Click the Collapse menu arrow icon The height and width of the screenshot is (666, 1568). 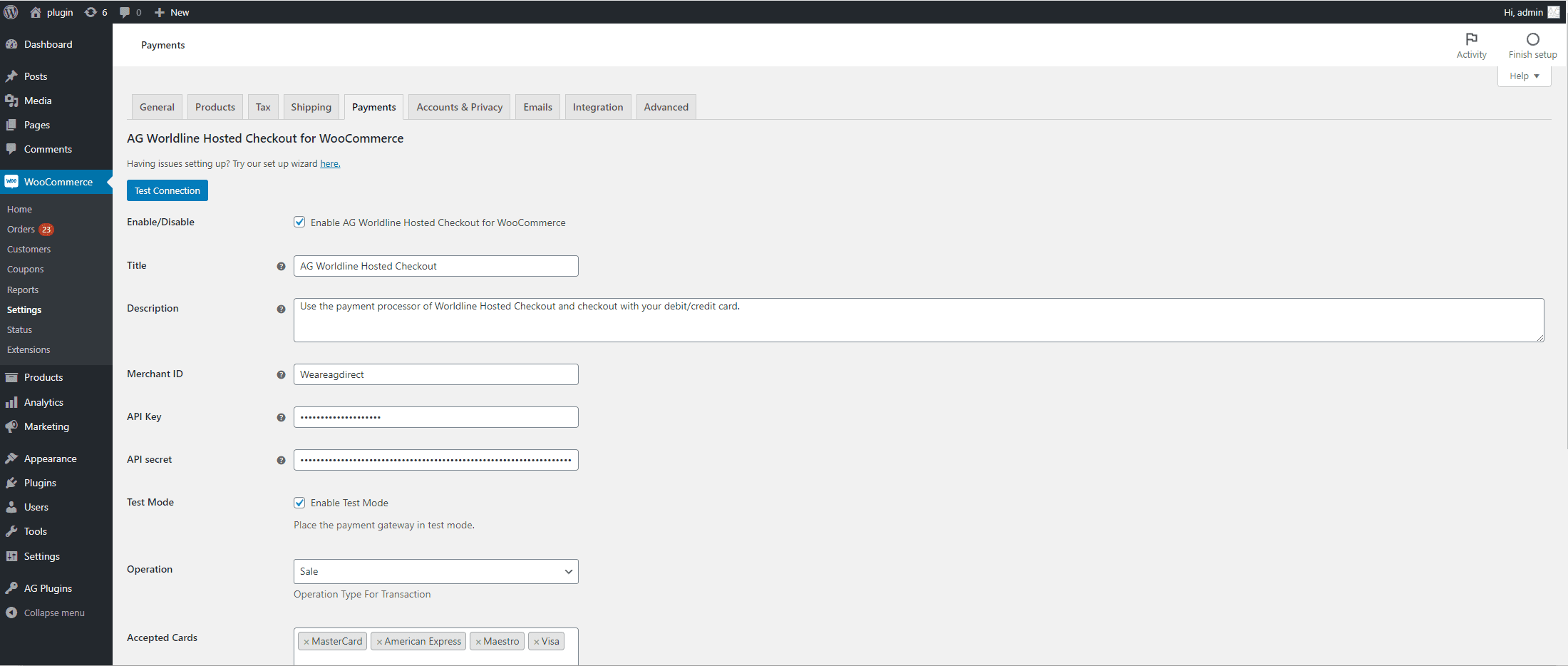[x=11, y=613]
